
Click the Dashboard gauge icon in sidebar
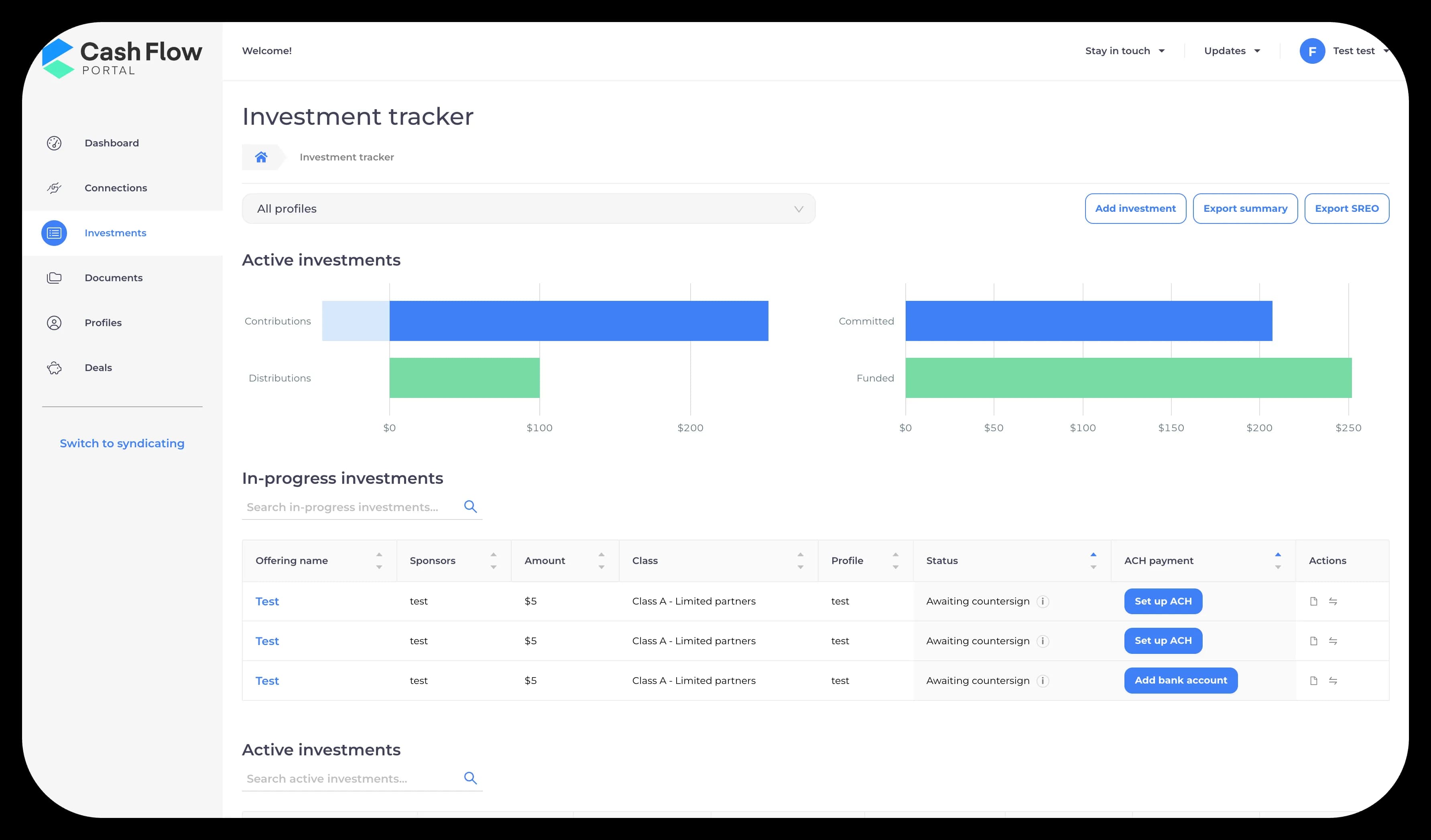pos(54,143)
